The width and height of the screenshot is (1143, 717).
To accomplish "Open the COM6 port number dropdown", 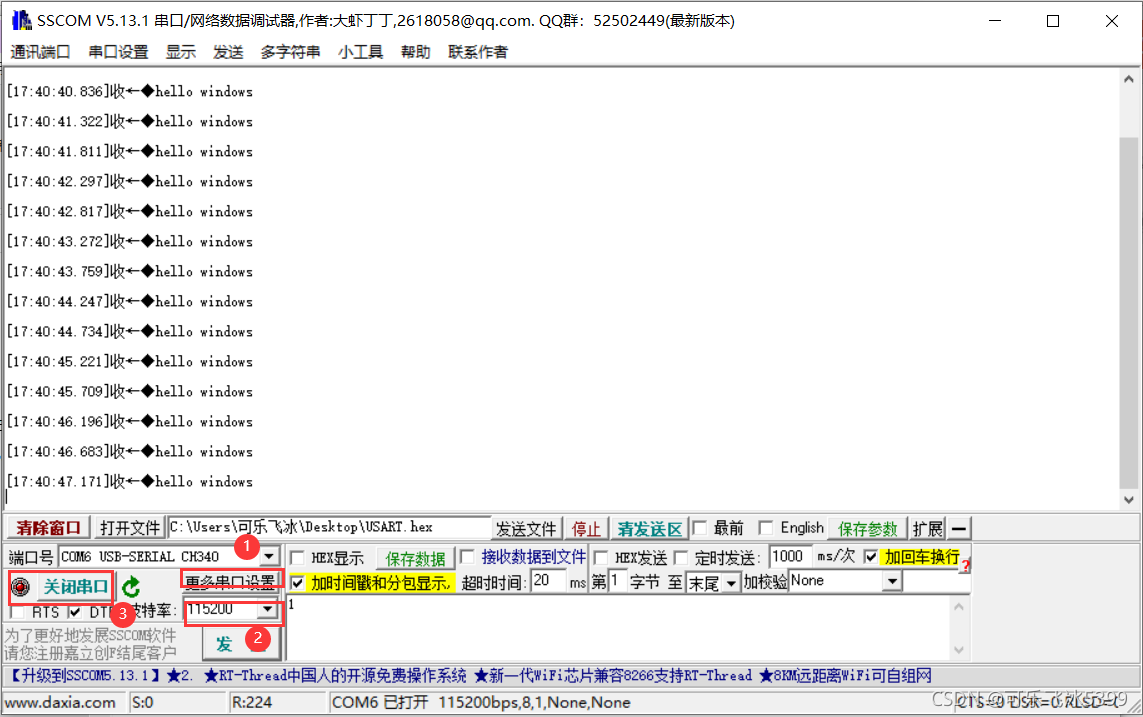I will pos(269,557).
